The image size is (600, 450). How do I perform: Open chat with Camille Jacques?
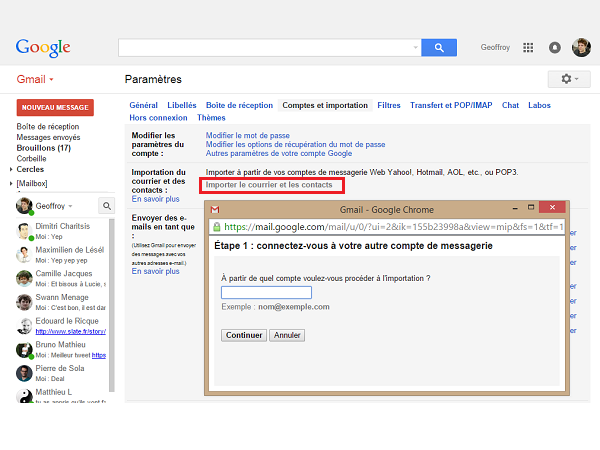point(61,279)
